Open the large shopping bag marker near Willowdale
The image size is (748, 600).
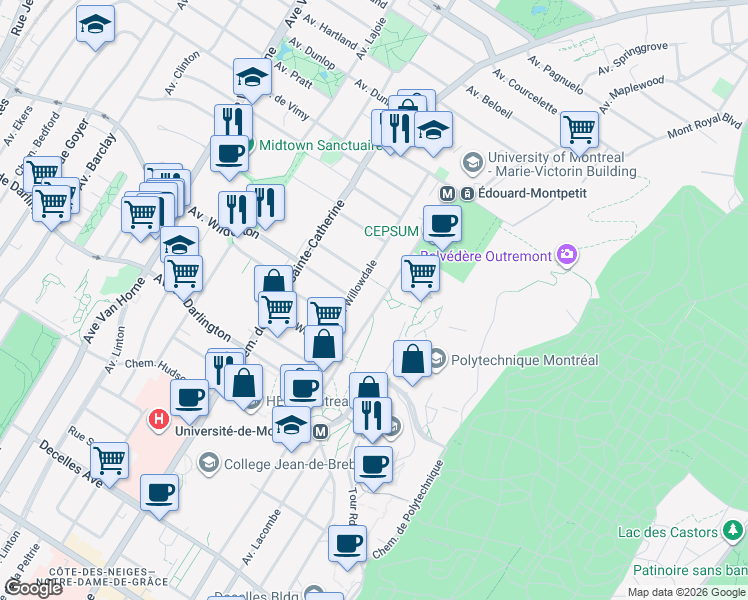(x=323, y=344)
